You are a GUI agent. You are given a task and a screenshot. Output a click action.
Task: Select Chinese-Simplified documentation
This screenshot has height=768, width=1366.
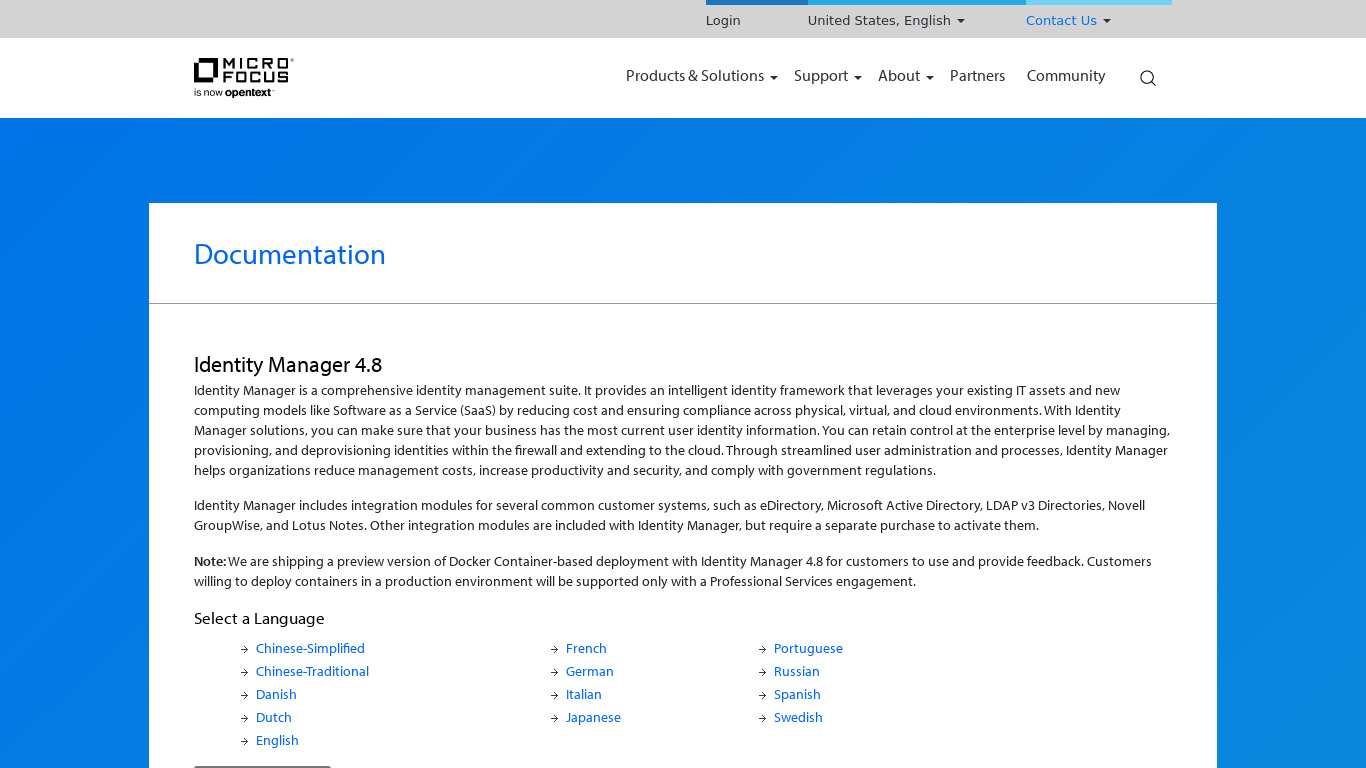click(x=310, y=649)
